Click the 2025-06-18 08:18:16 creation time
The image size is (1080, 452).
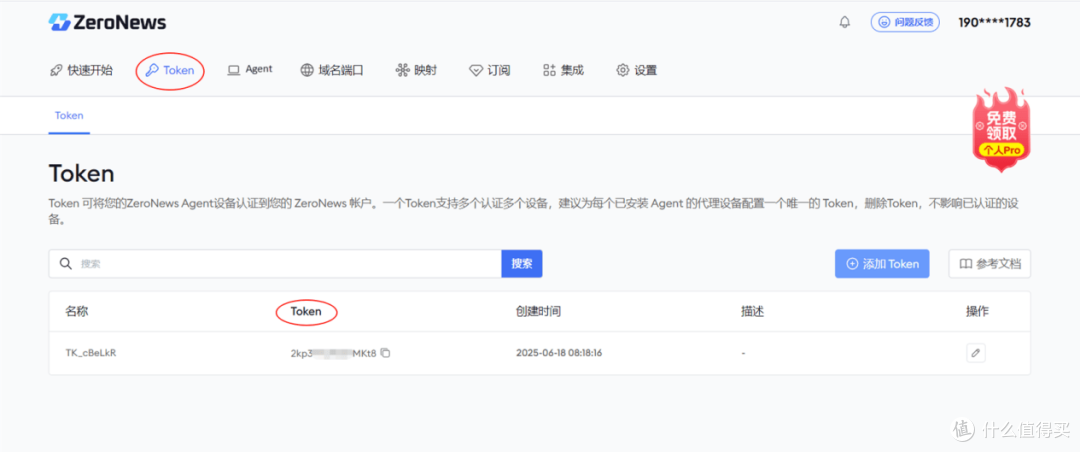(561, 353)
